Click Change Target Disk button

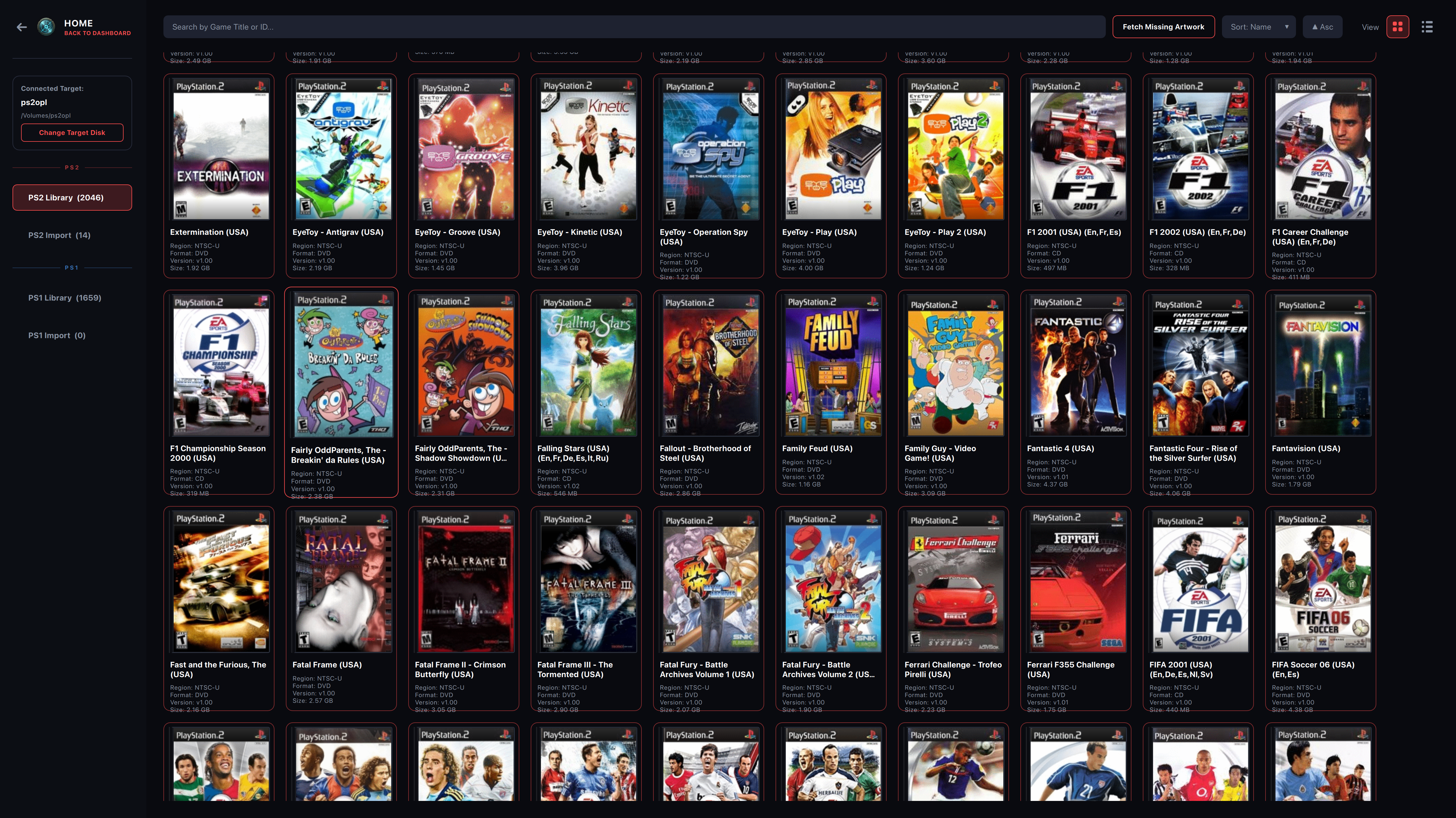coord(72,132)
